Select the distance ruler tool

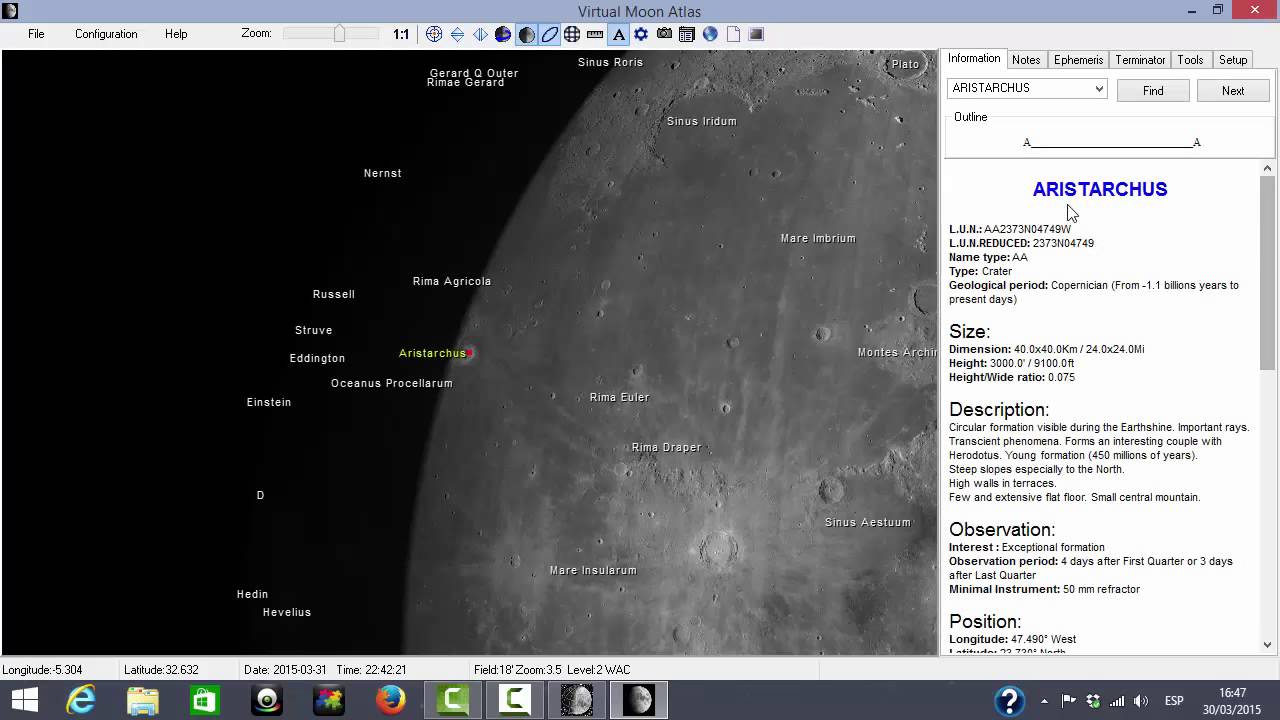pos(595,34)
